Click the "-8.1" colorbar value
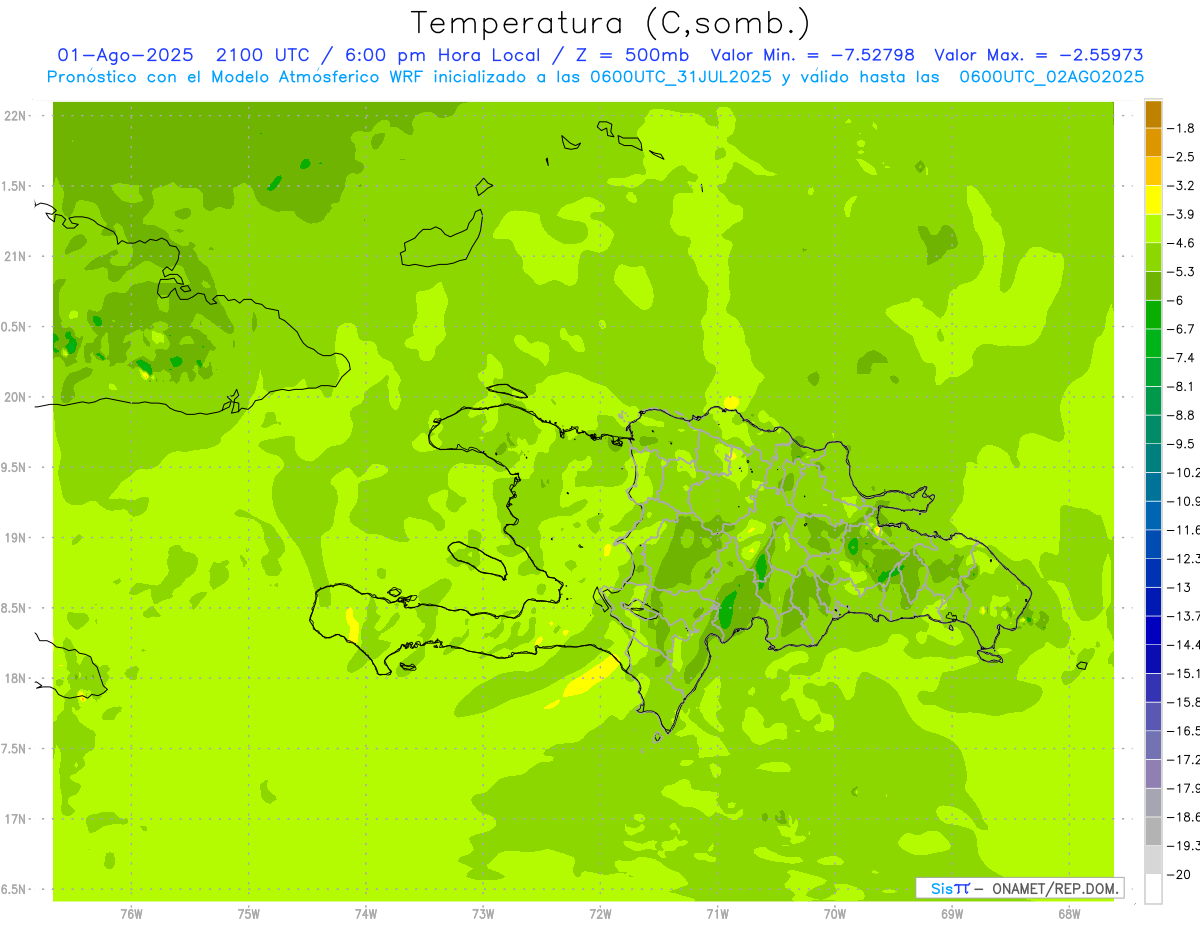The width and height of the screenshot is (1200, 927). (1182, 386)
